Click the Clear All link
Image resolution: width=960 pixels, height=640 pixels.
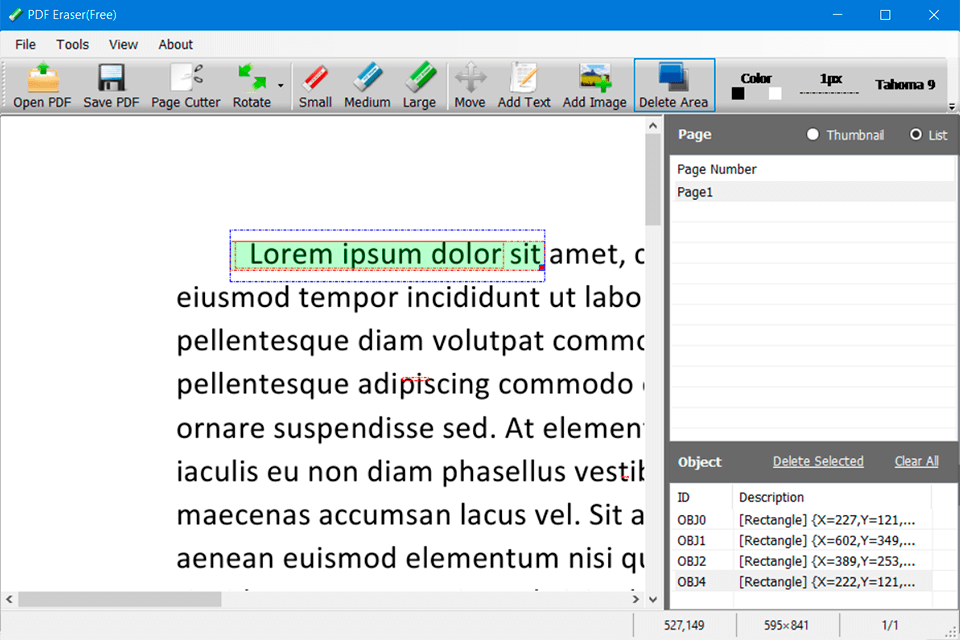coord(917,461)
